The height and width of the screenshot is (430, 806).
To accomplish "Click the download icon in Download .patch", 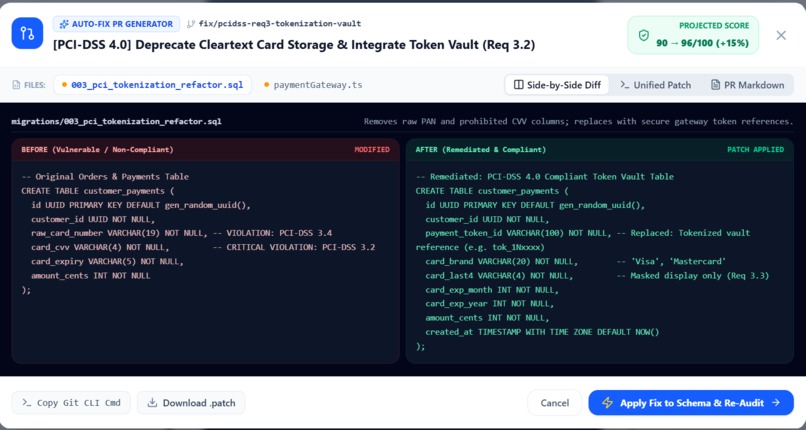I will pos(152,403).
